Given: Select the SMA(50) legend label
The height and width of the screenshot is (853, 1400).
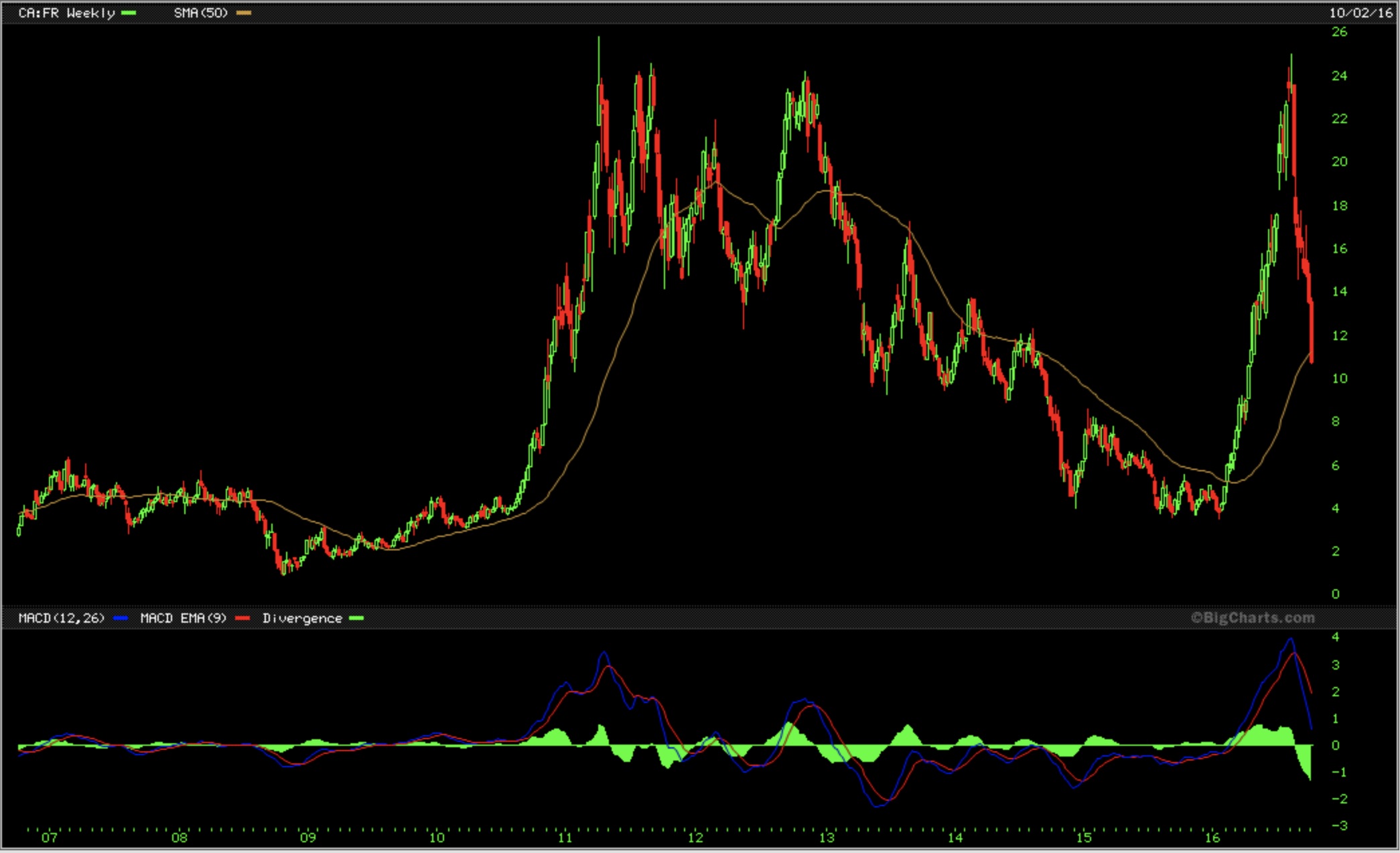Looking at the screenshot, I should tap(200, 13).
